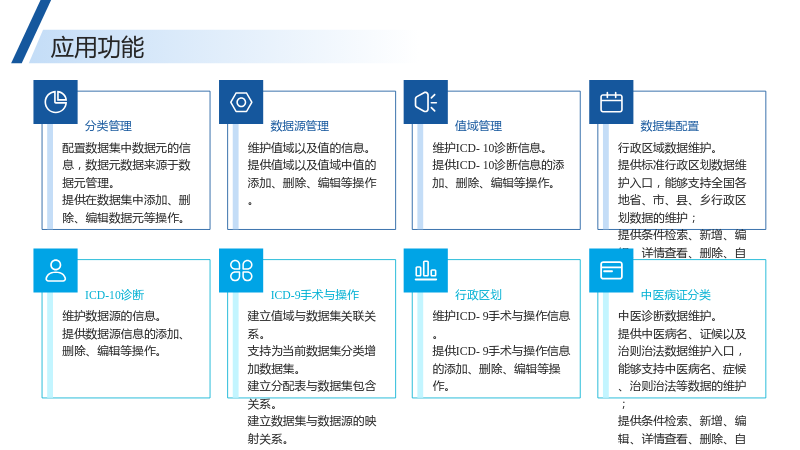This screenshot has width=800, height=450.
Task: Select the 中医病证分类 heading
Action: (676, 295)
